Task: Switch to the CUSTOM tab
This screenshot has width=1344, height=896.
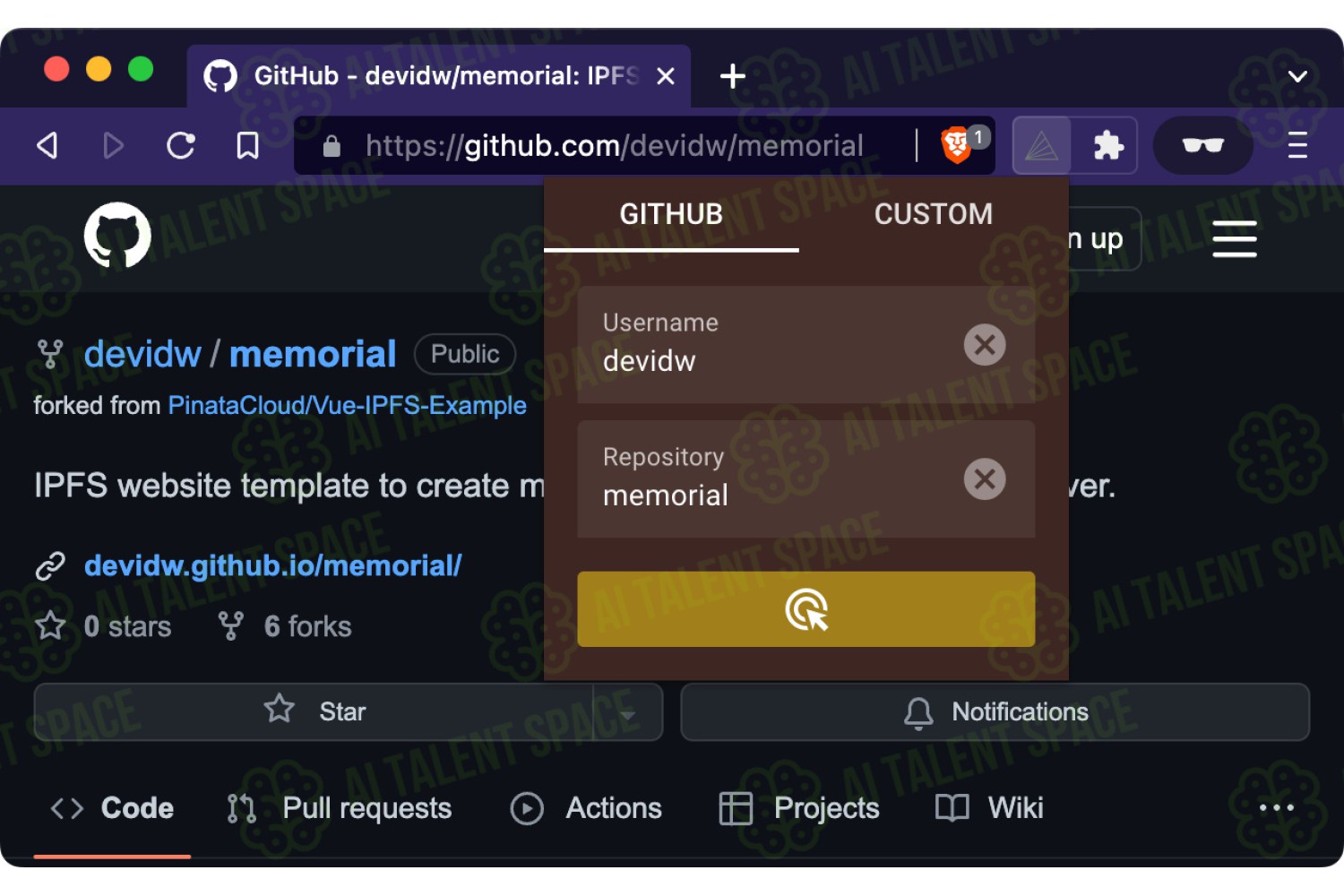Action: 934,214
